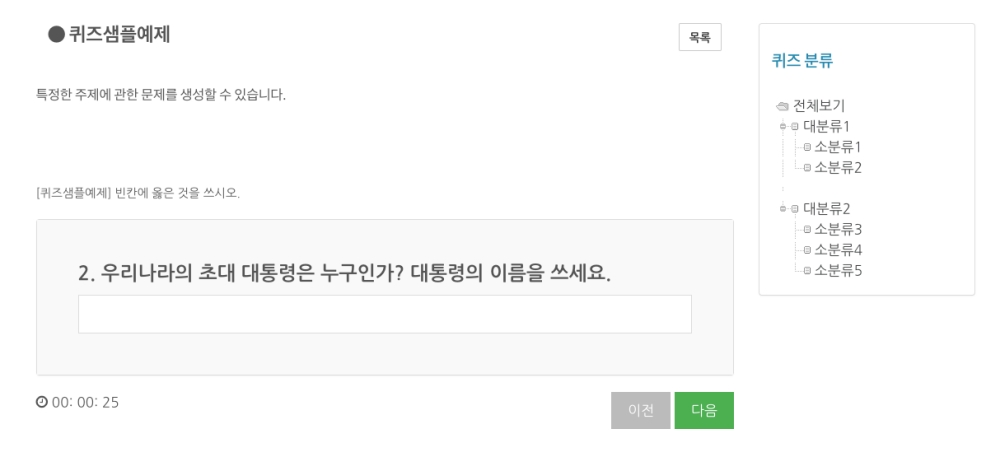Collapse the 대분류1 tree node
1000x471 pixels.
(x=783, y=126)
